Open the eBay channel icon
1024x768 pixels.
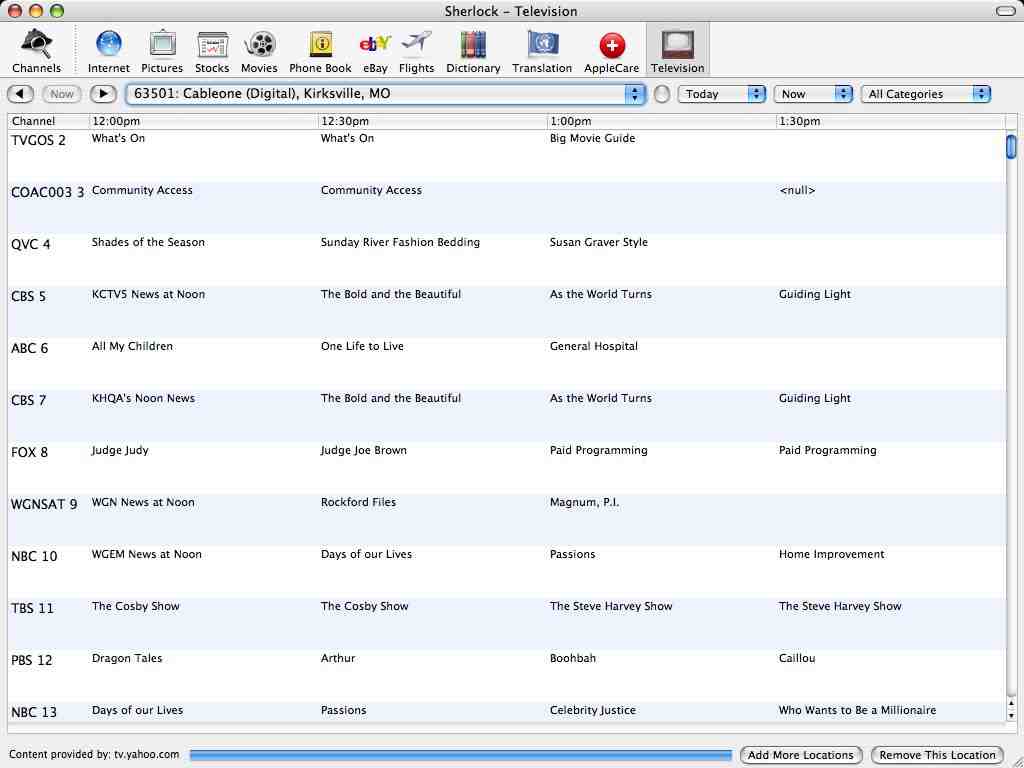pos(376,51)
